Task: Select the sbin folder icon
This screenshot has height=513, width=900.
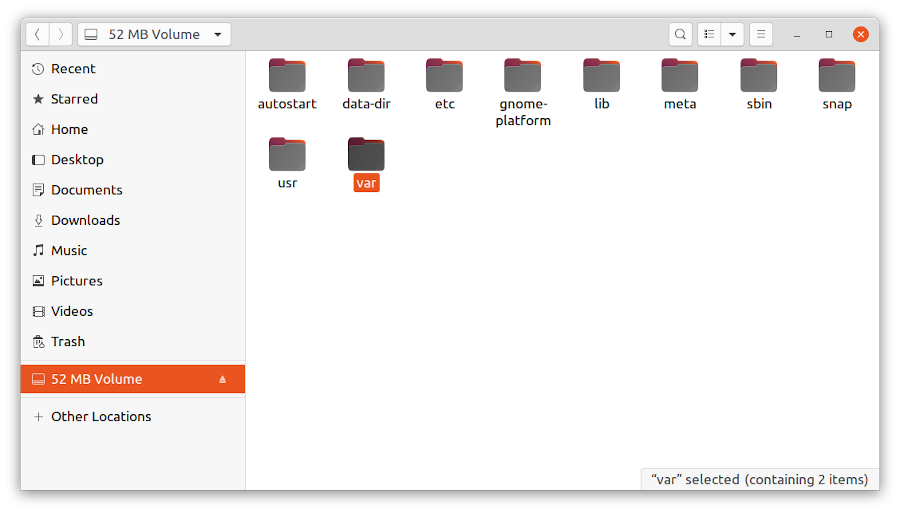Action: click(759, 75)
